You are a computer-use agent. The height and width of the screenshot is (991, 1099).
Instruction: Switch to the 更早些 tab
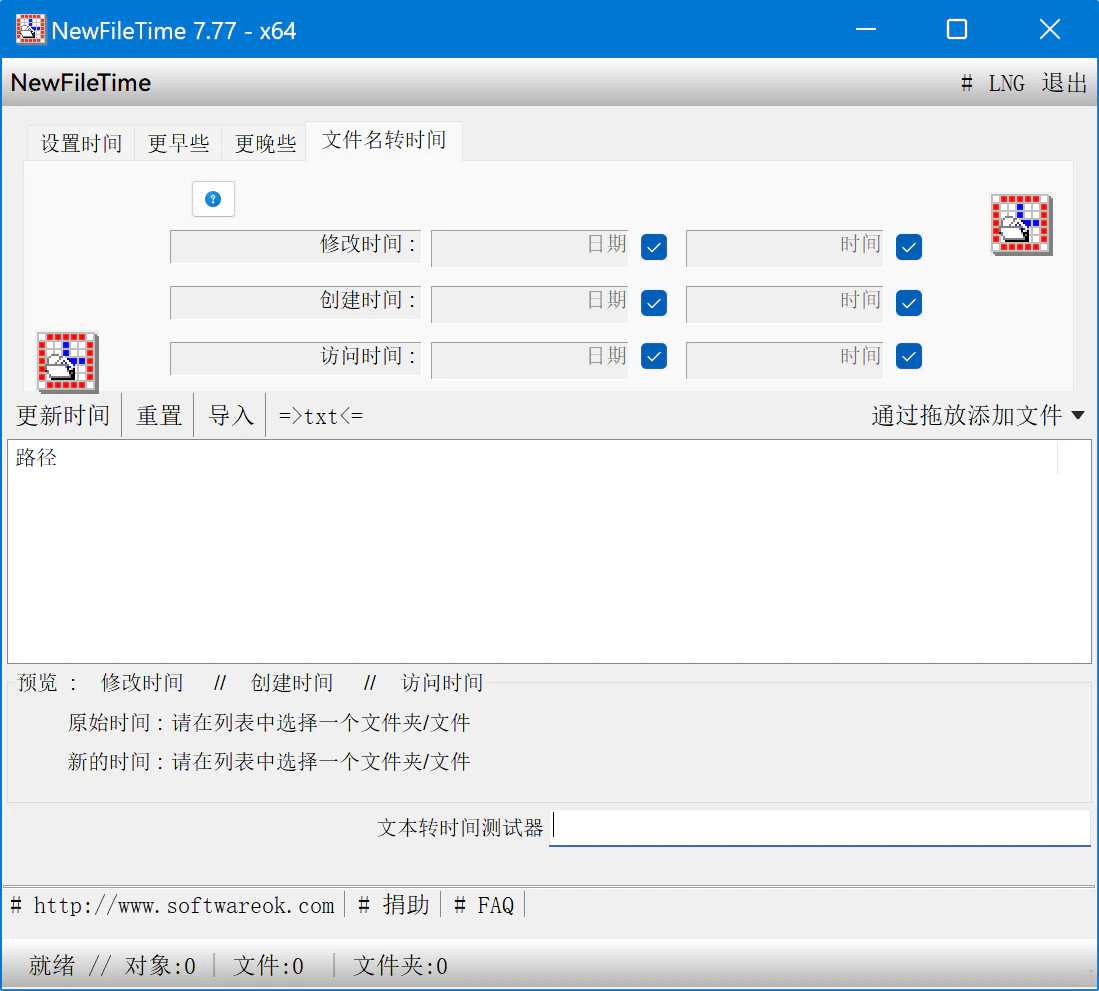178,144
